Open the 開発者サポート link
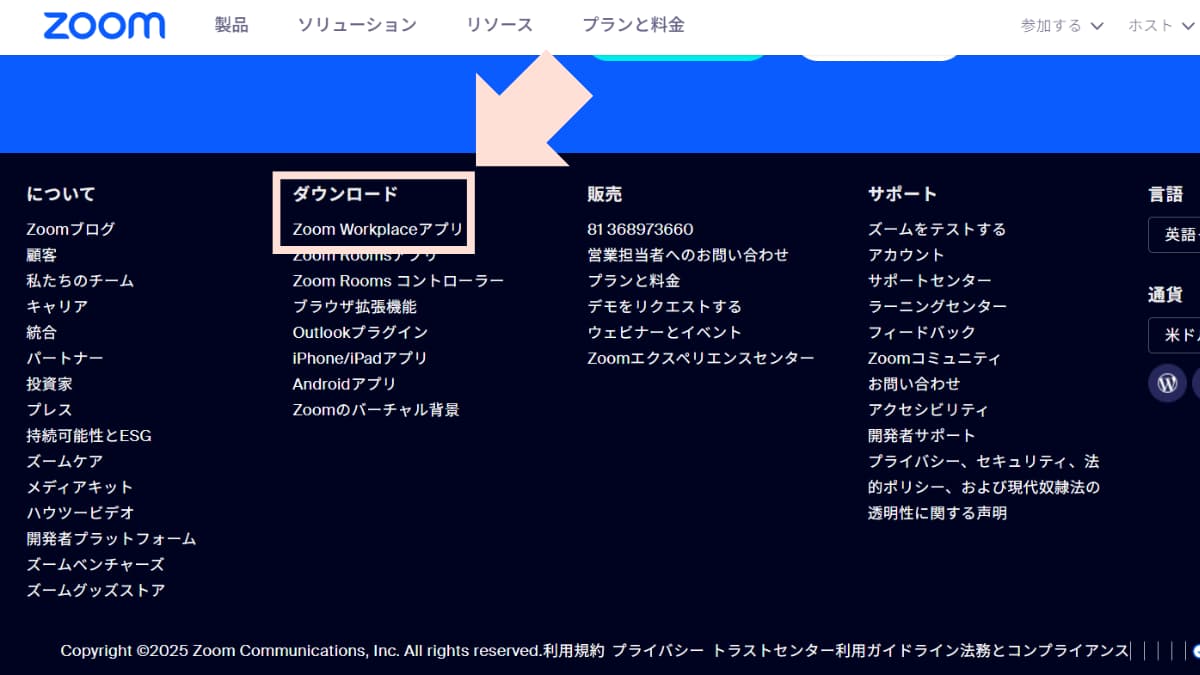This screenshot has width=1200, height=675. click(922, 436)
